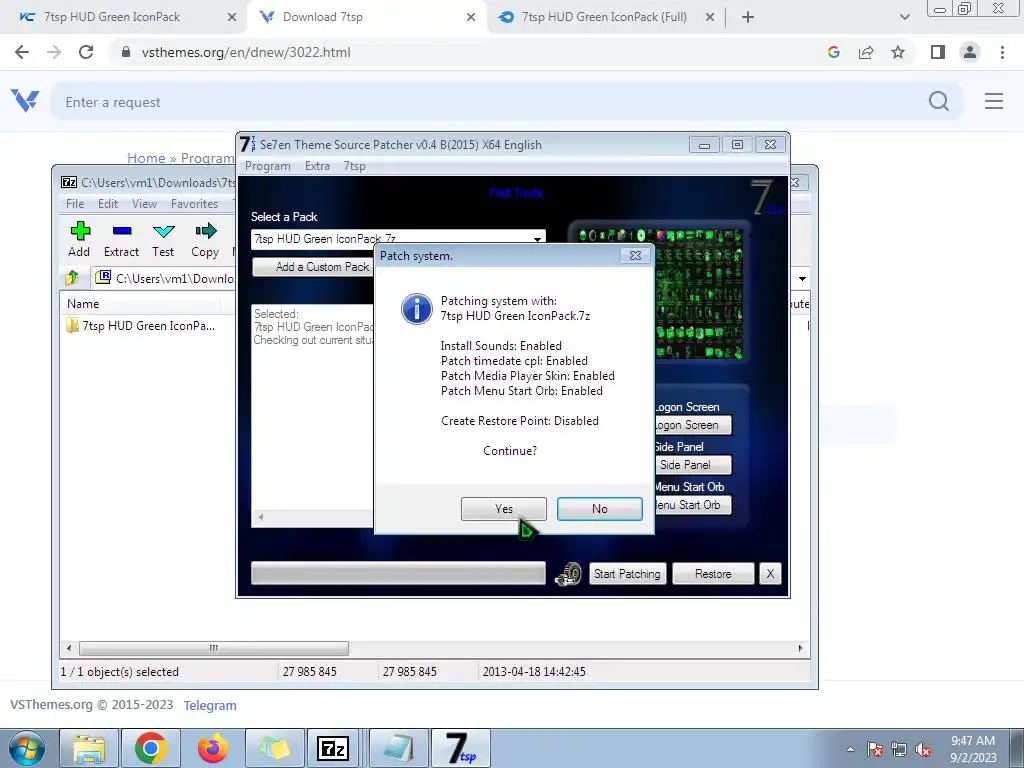Open the View menu in 7-Zip

coord(144,204)
